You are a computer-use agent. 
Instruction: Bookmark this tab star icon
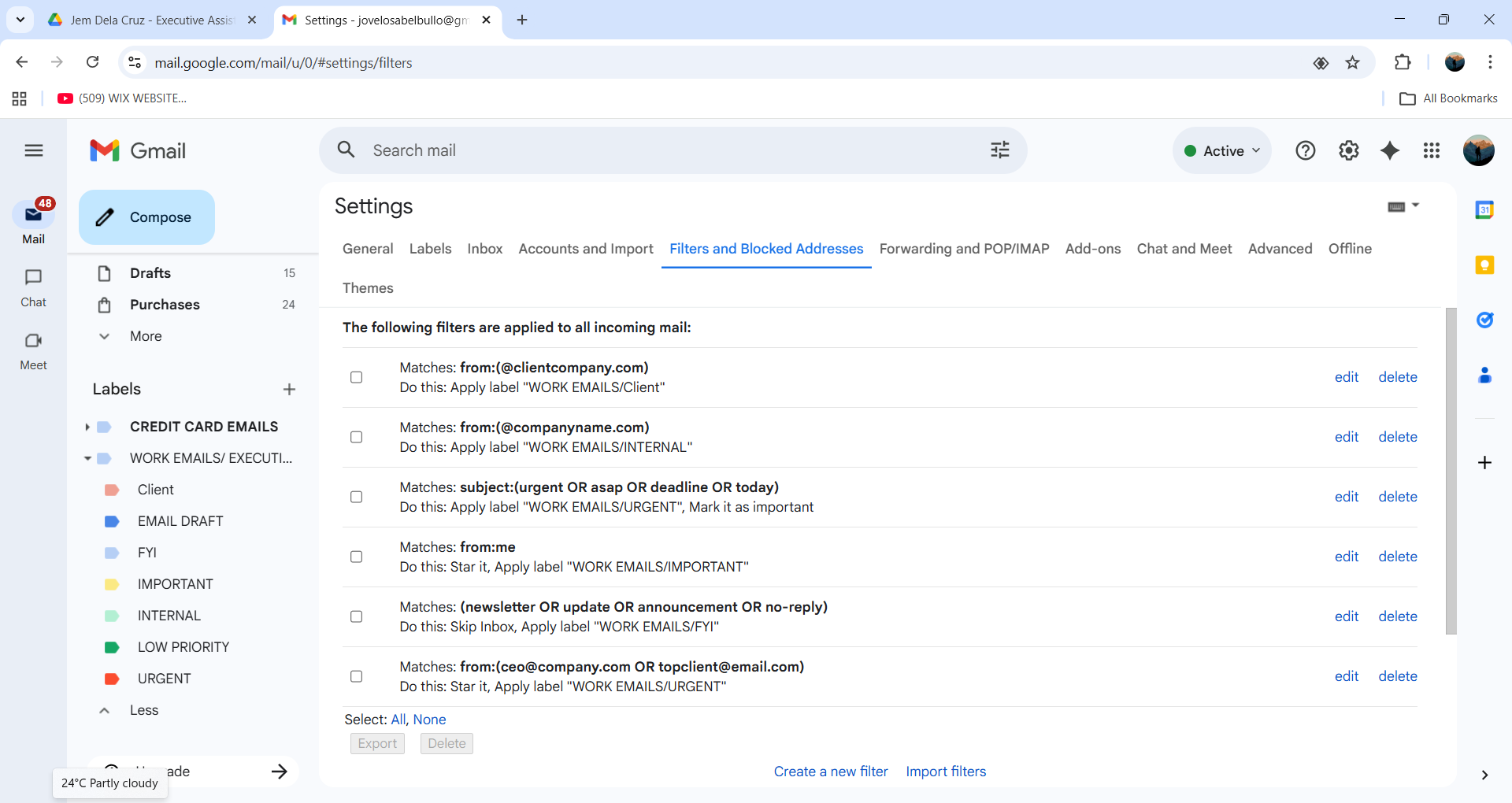click(1352, 62)
